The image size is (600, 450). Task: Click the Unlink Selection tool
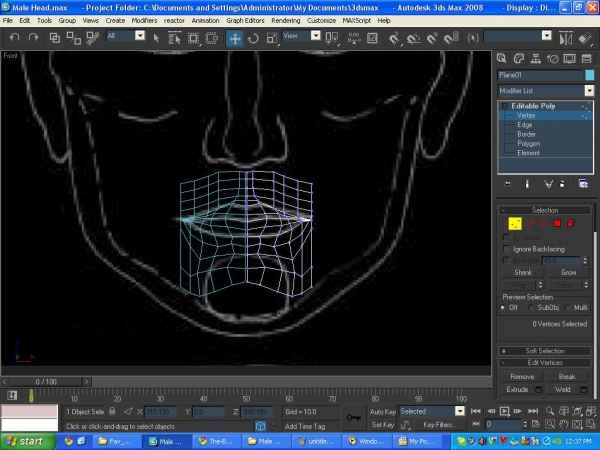pos(73,38)
